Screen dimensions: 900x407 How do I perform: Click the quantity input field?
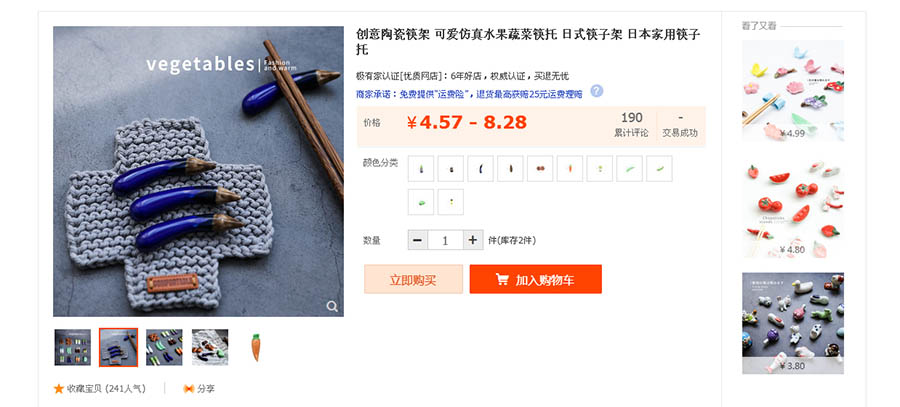(445, 240)
